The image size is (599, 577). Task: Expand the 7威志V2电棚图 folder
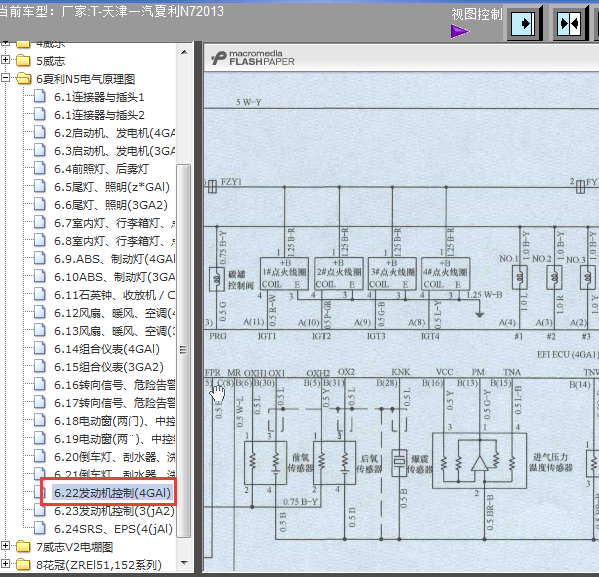point(5,546)
